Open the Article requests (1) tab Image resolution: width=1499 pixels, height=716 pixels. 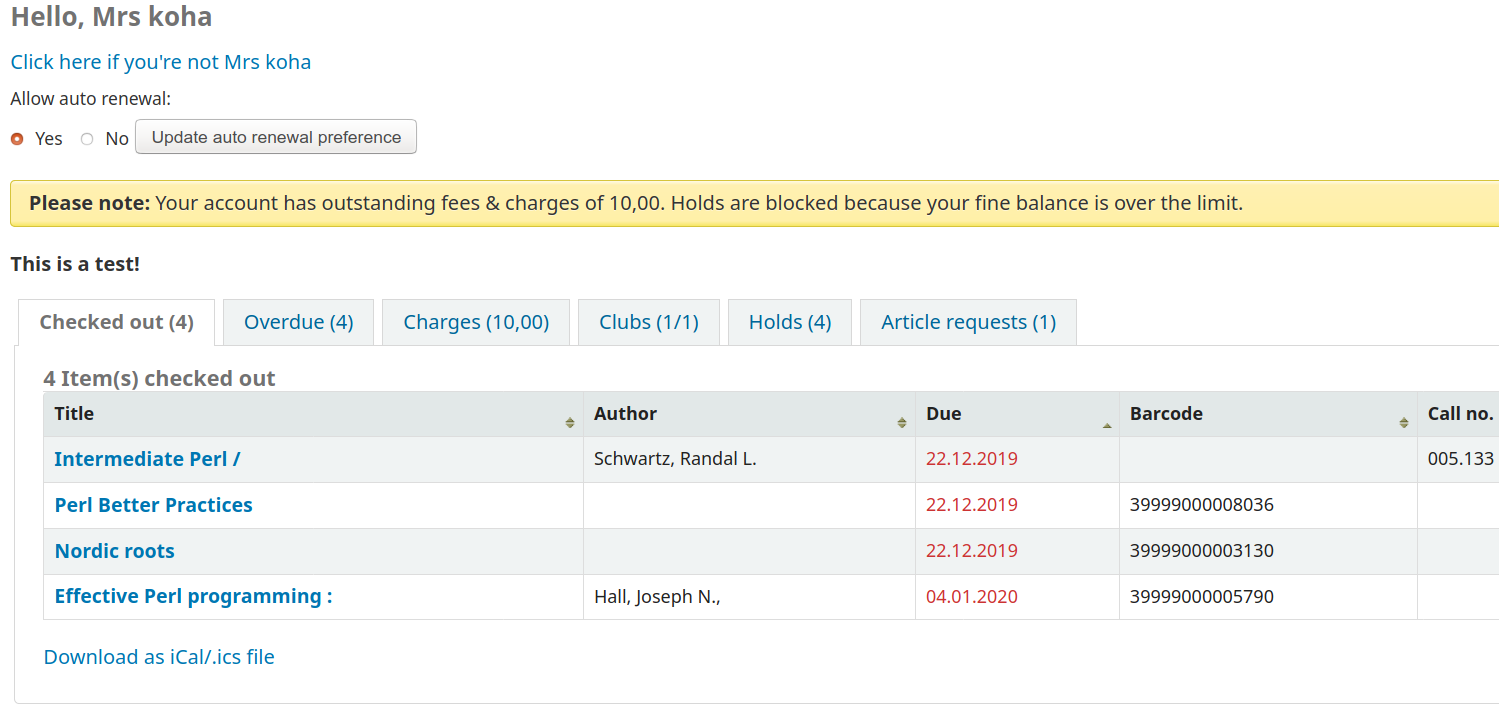[x=967, y=322]
